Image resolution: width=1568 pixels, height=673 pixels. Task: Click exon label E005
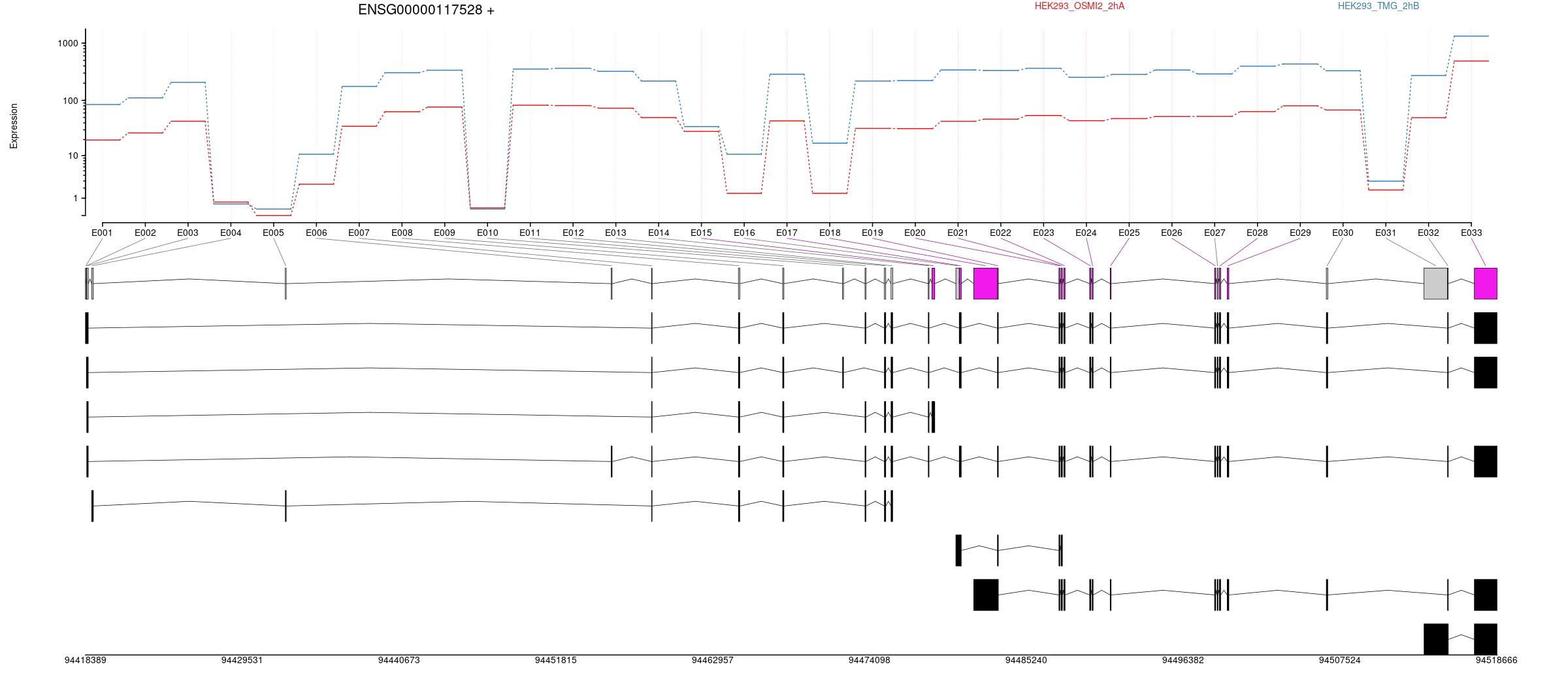[x=273, y=233]
